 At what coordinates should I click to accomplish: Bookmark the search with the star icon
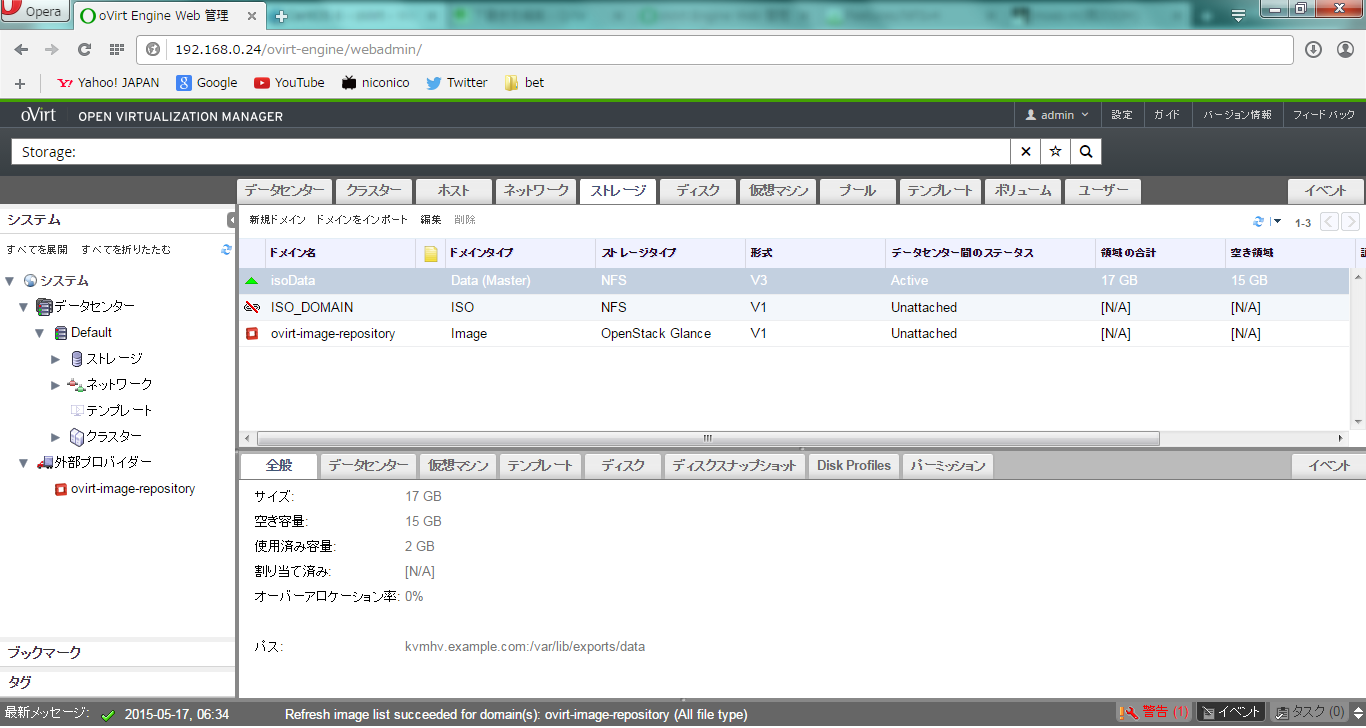1055,152
